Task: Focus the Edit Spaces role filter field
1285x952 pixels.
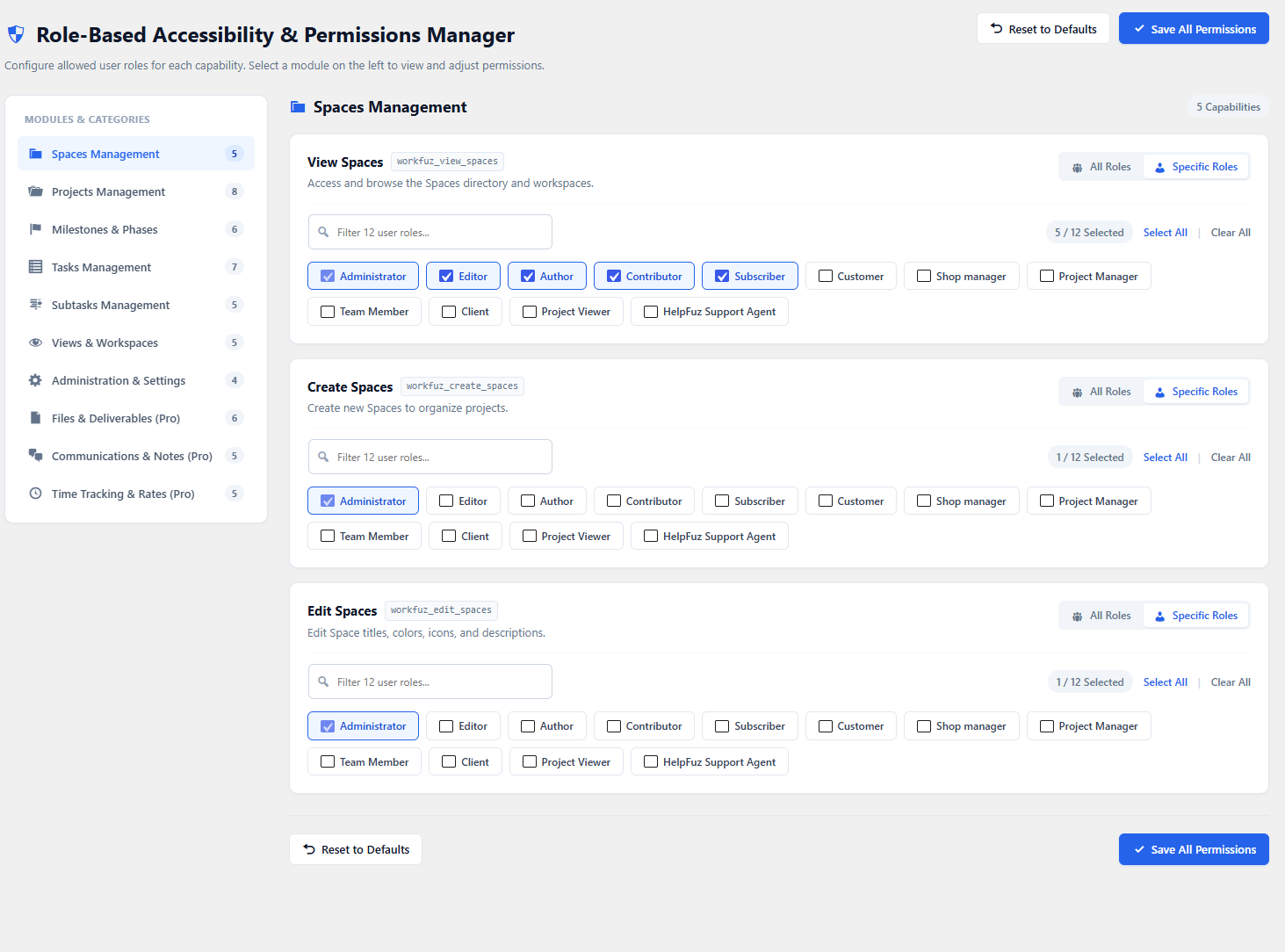Action: [x=430, y=682]
